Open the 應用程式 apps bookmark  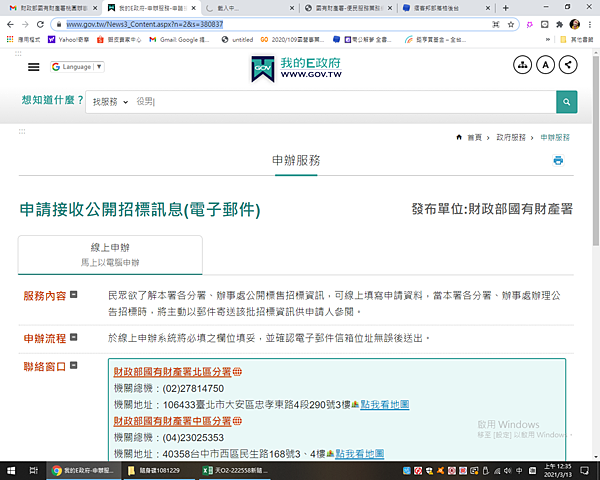click(24, 39)
